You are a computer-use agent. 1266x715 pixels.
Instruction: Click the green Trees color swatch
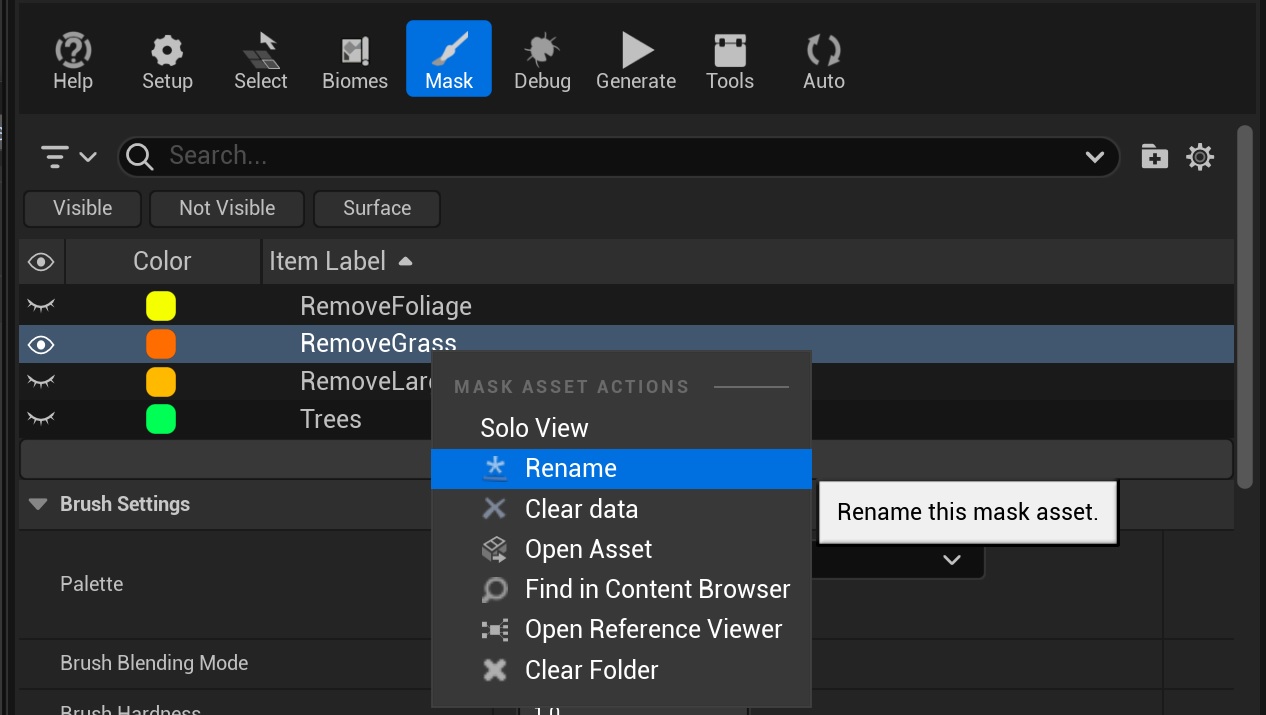tap(160, 419)
